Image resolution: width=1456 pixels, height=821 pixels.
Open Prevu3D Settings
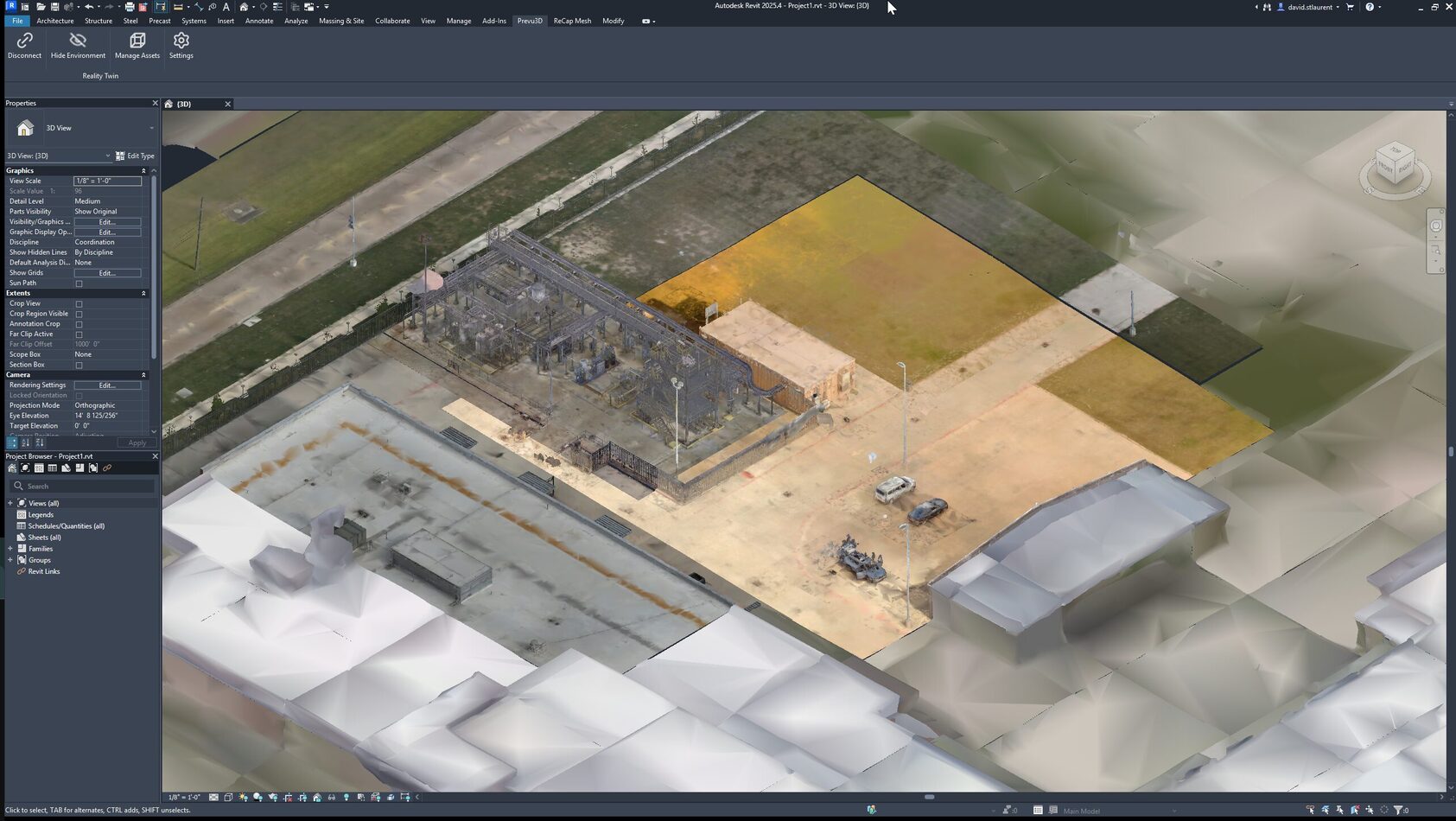181,43
